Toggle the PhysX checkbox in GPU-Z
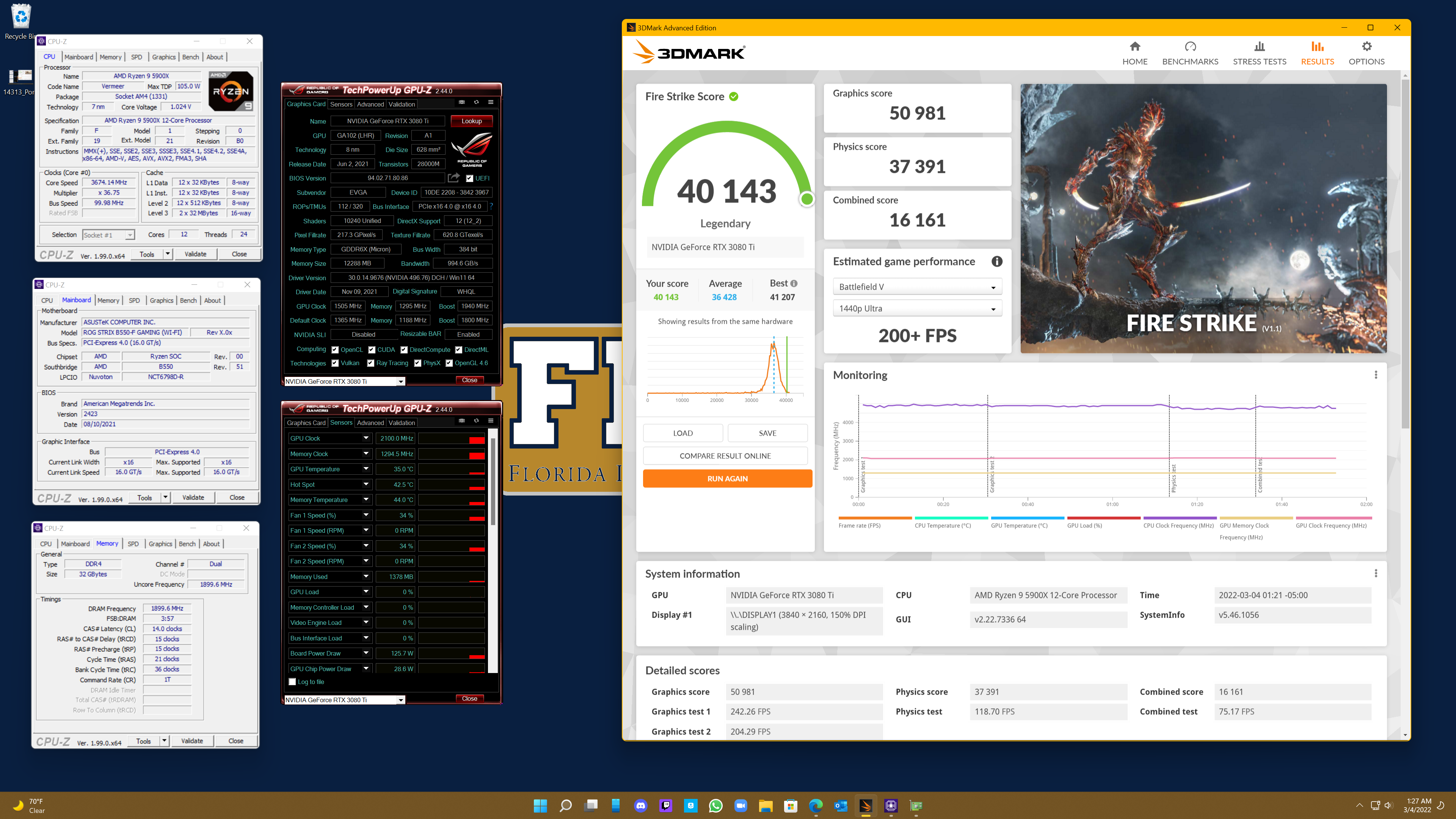 click(417, 364)
